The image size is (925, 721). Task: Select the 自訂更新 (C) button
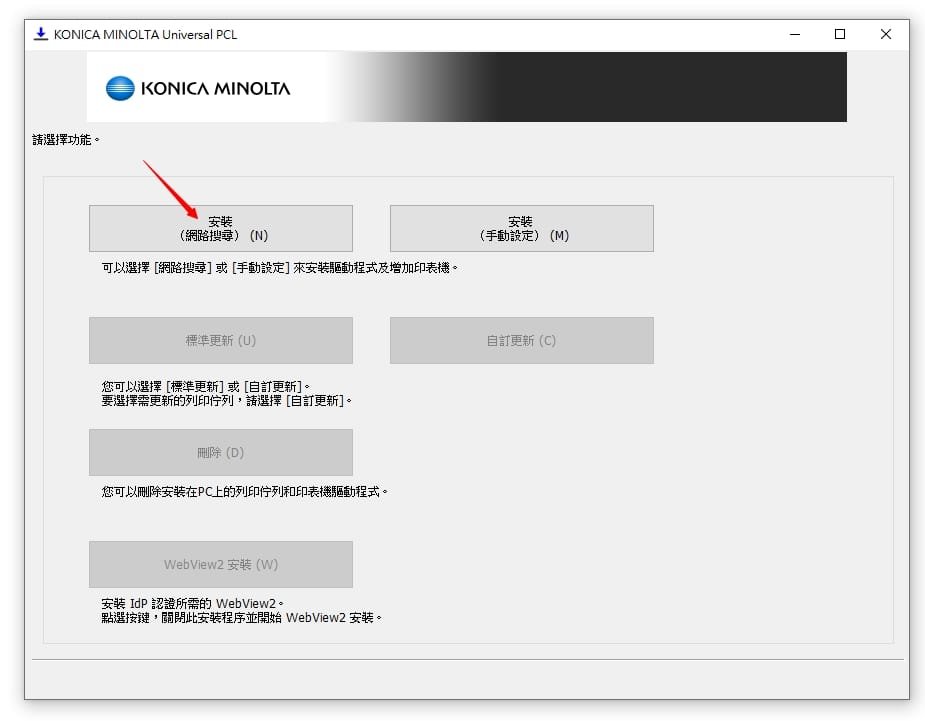[521, 340]
